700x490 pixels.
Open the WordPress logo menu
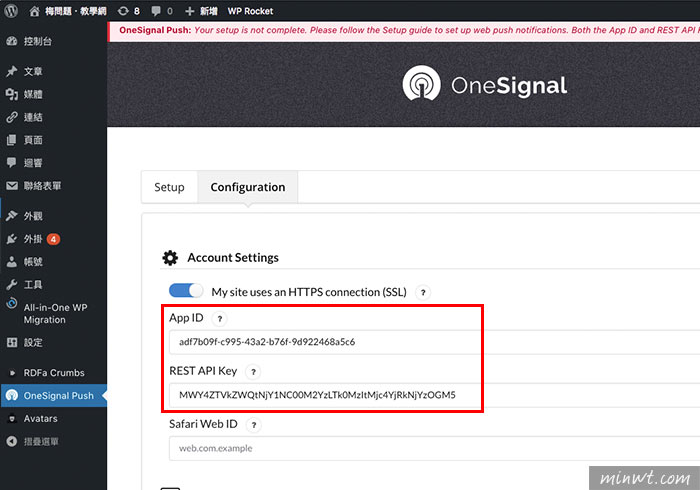coord(11,11)
